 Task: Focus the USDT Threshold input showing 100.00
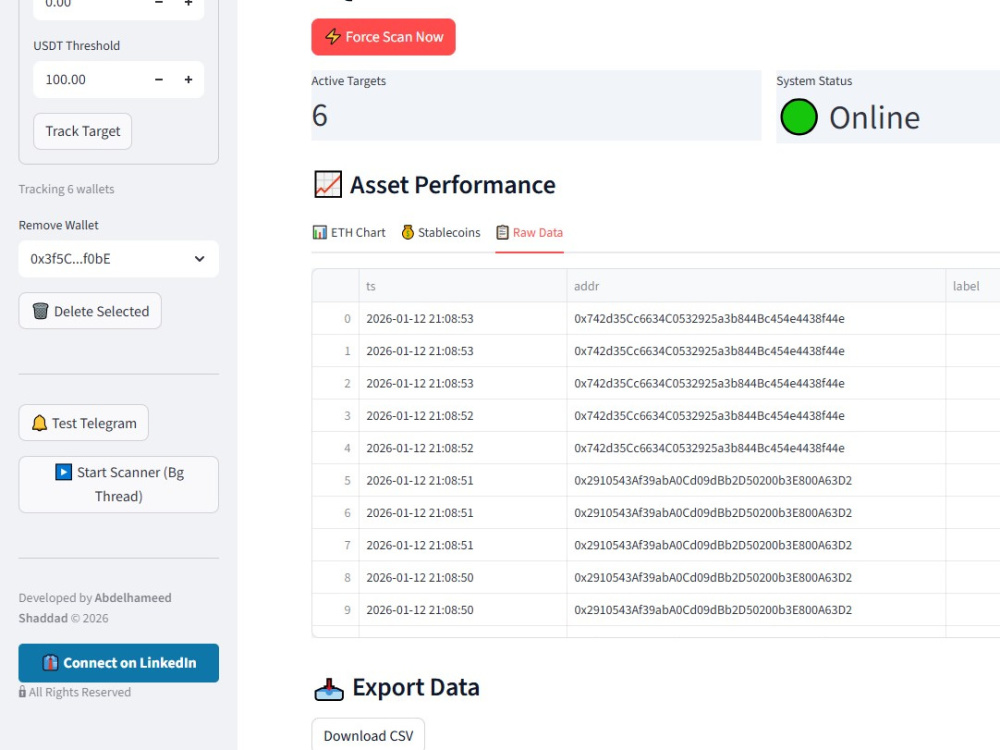pyautogui.click(x=89, y=80)
